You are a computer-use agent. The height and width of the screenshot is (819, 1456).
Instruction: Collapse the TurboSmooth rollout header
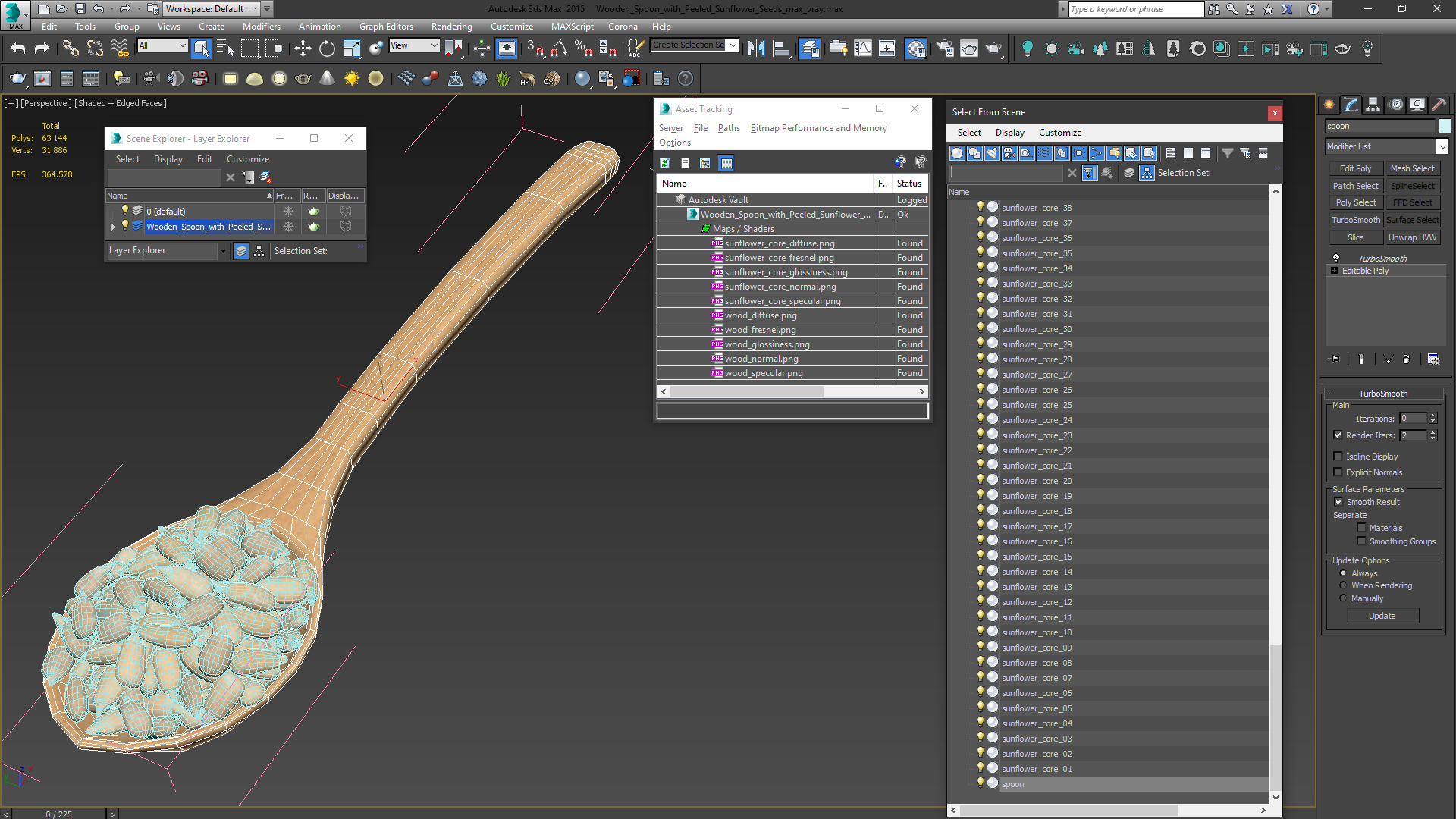pyautogui.click(x=1382, y=394)
